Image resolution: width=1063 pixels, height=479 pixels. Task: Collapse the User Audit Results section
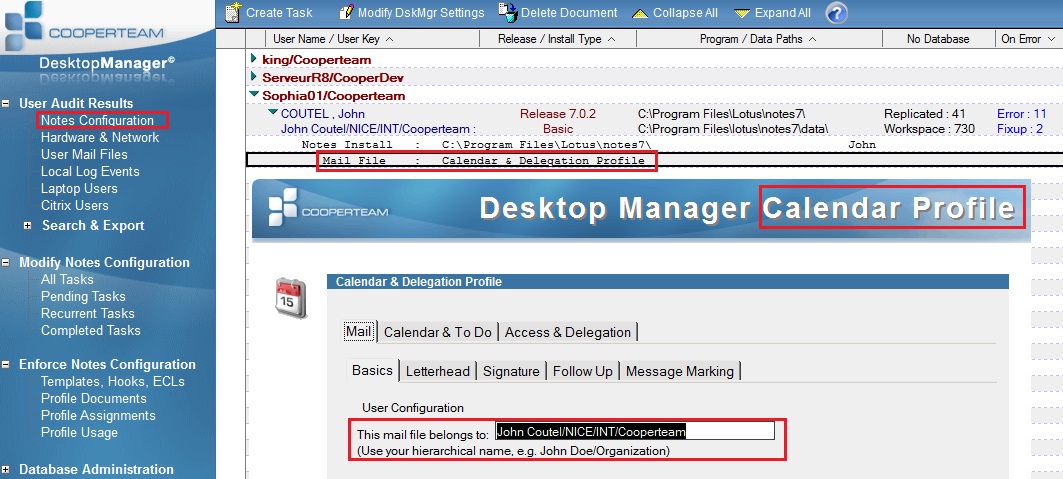point(6,104)
